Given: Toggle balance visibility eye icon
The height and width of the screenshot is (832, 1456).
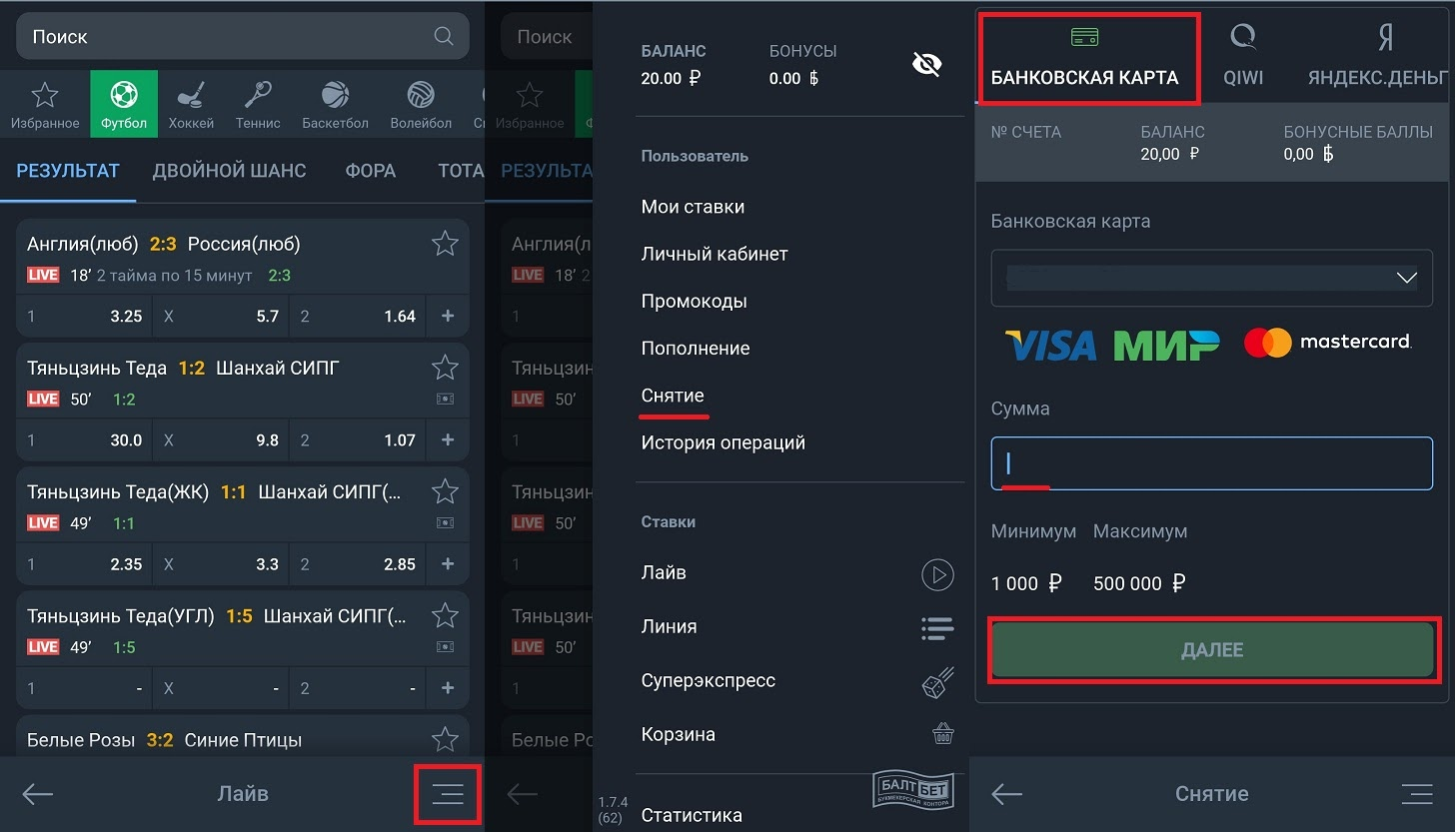Looking at the screenshot, I should (x=926, y=65).
